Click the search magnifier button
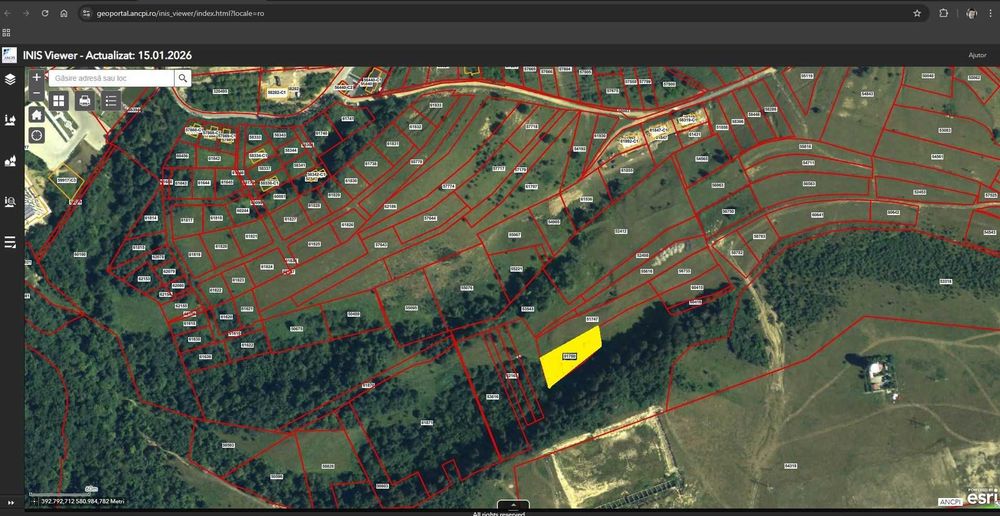Viewport: 1000px width, 516px height. coord(183,78)
